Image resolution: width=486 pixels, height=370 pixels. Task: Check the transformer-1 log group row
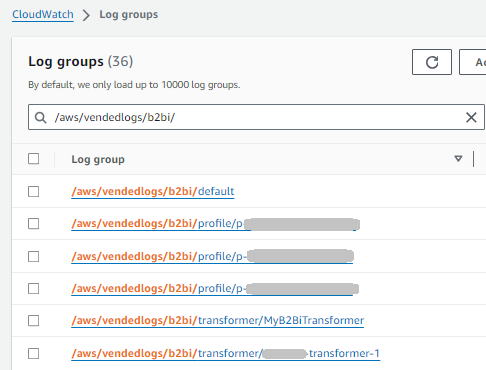point(33,353)
